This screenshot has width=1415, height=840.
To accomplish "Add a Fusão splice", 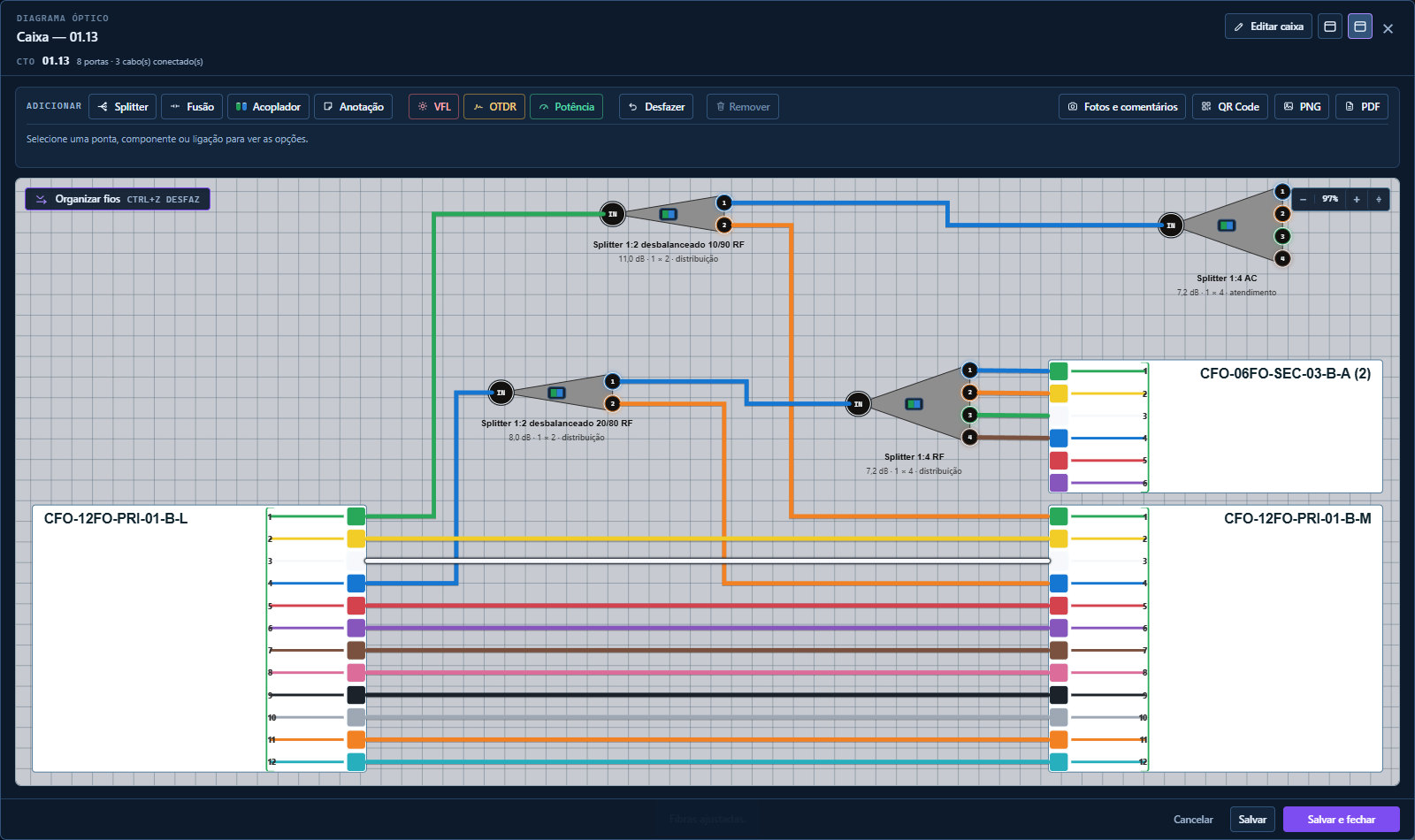I will click(192, 107).
